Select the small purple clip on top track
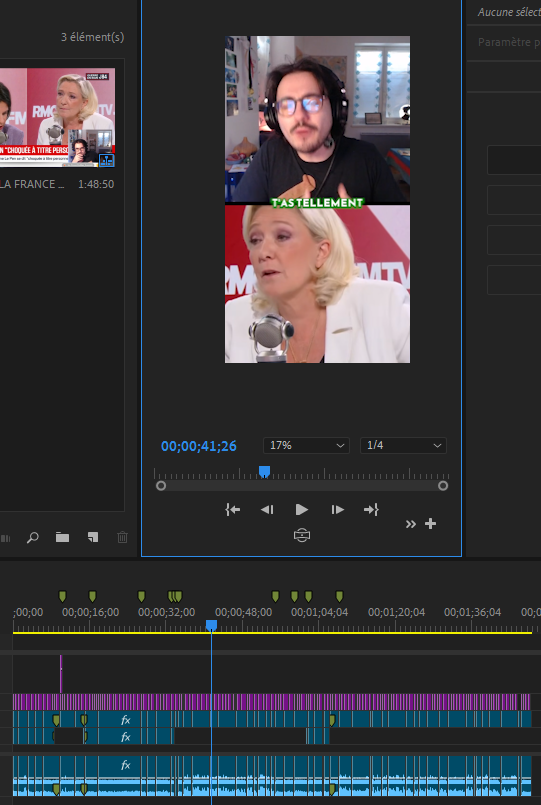The image size is (541, 805). coord(61,673)
